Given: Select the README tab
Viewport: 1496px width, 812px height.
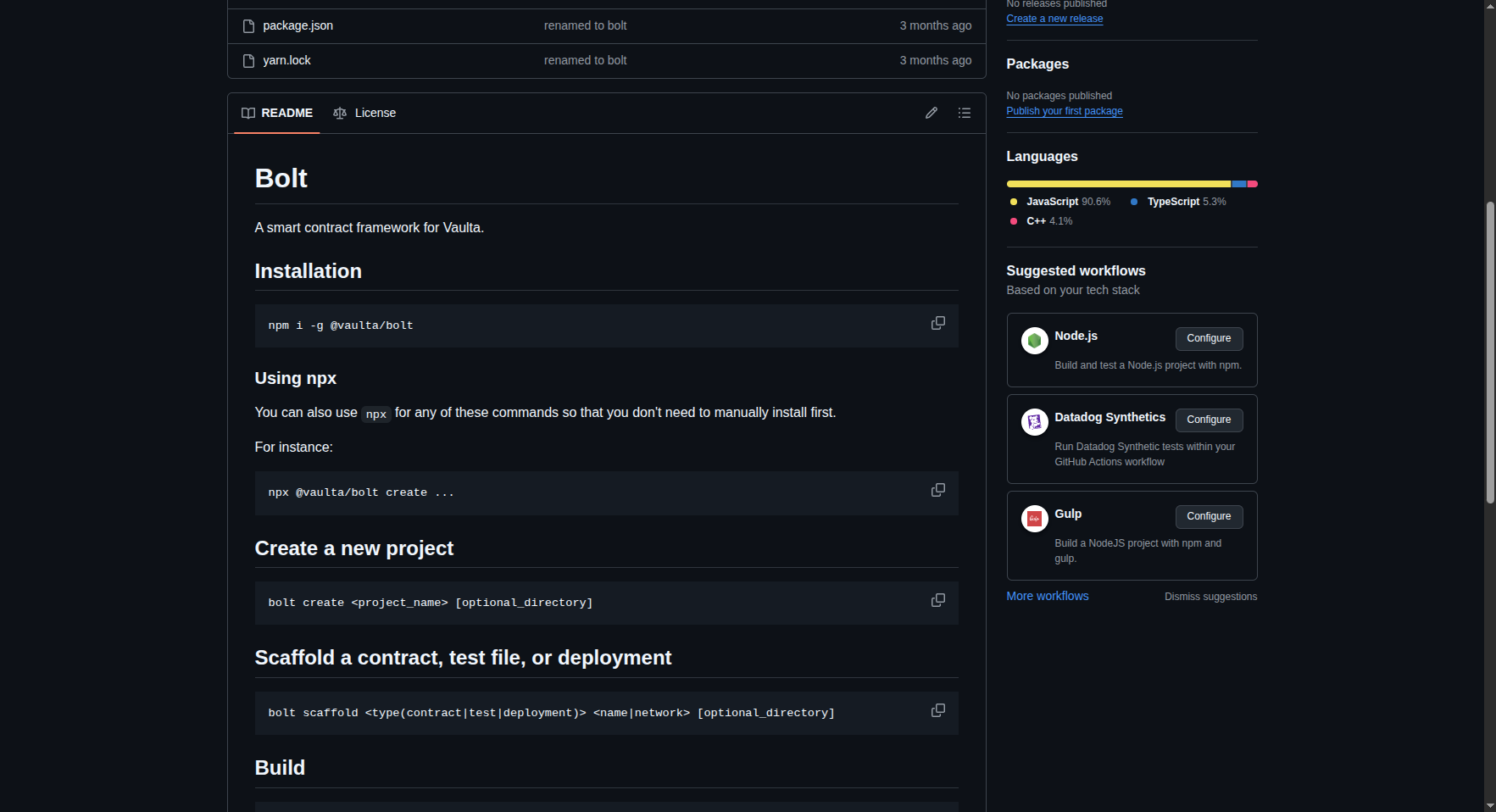Looking at the screenshot, I should 276,113.
